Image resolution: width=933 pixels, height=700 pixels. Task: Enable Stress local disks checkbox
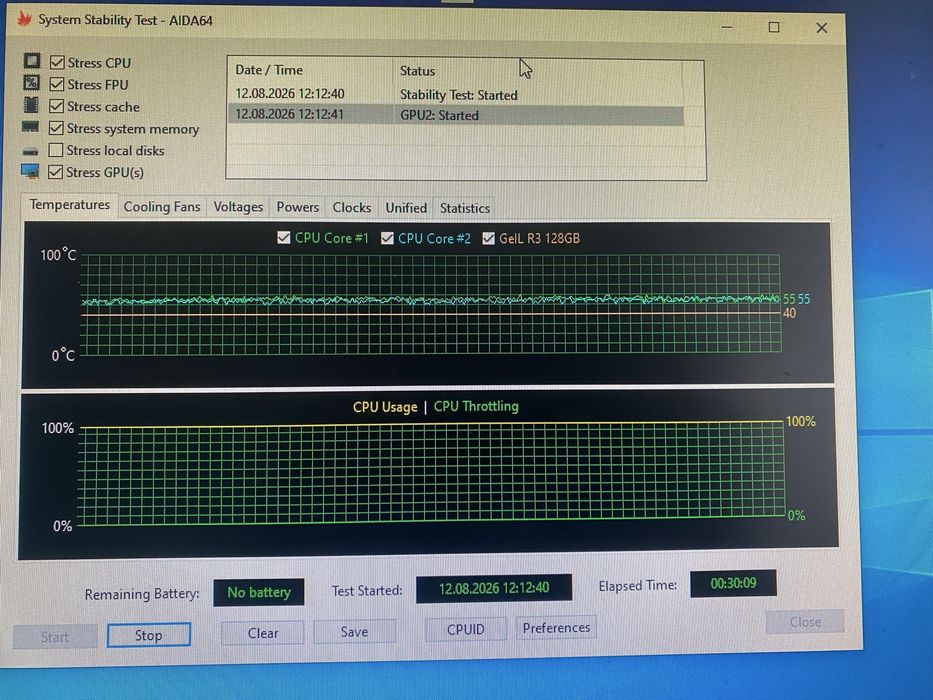[56, 150]
